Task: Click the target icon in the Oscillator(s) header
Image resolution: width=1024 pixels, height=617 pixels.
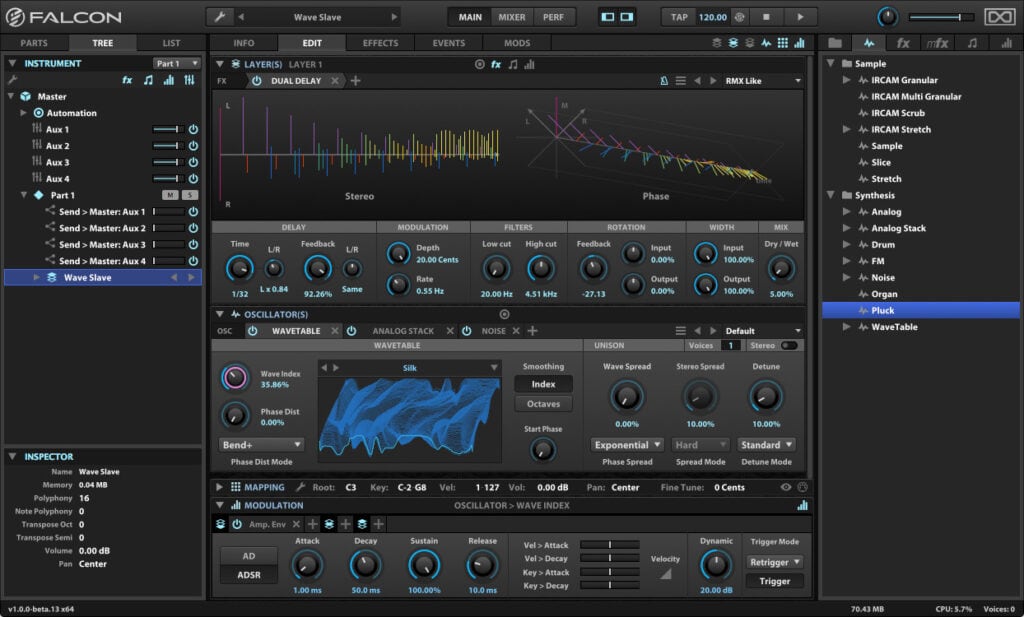Action: point(504,314)
